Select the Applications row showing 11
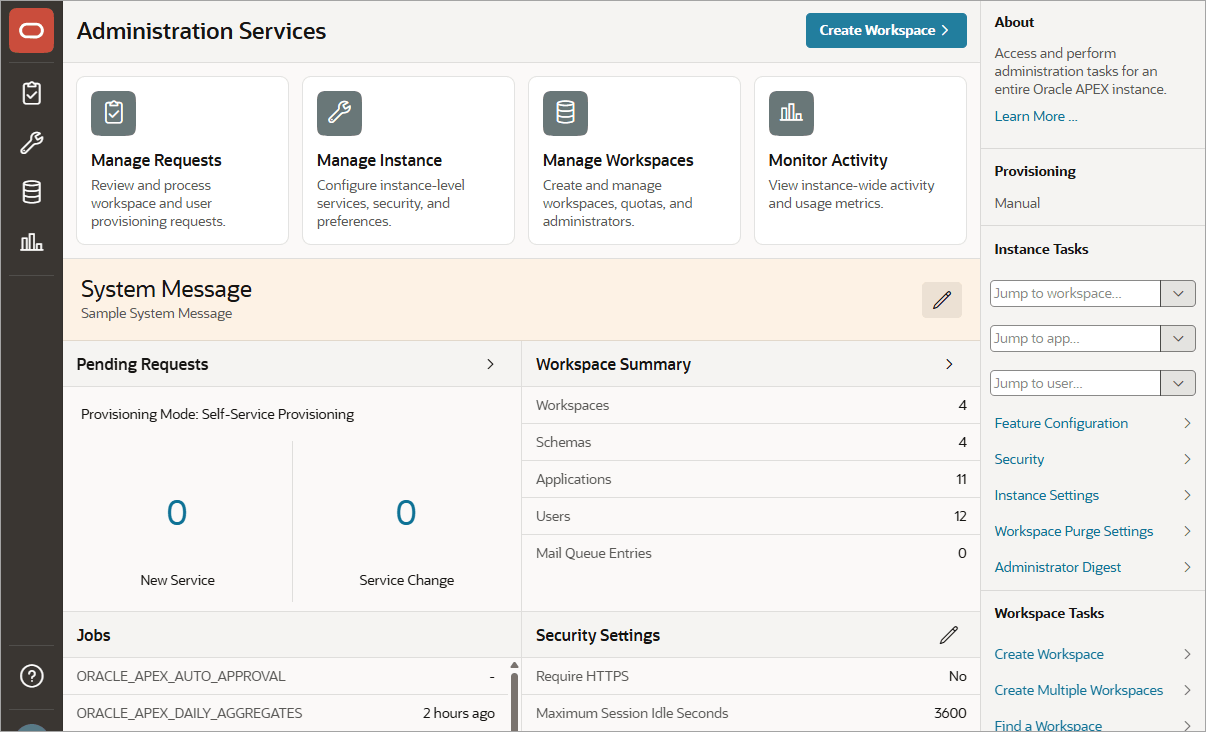Screen dimensions: 1206x732 pyautogui.click(x=751, y=479)
